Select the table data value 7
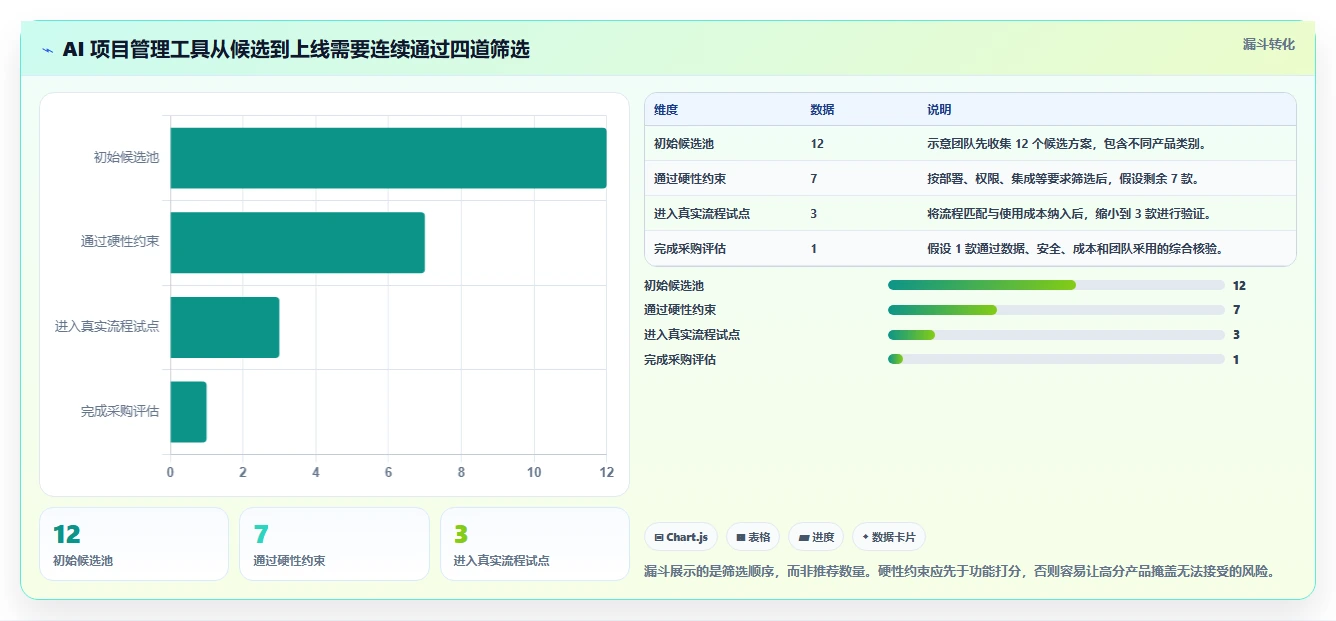 814,179
